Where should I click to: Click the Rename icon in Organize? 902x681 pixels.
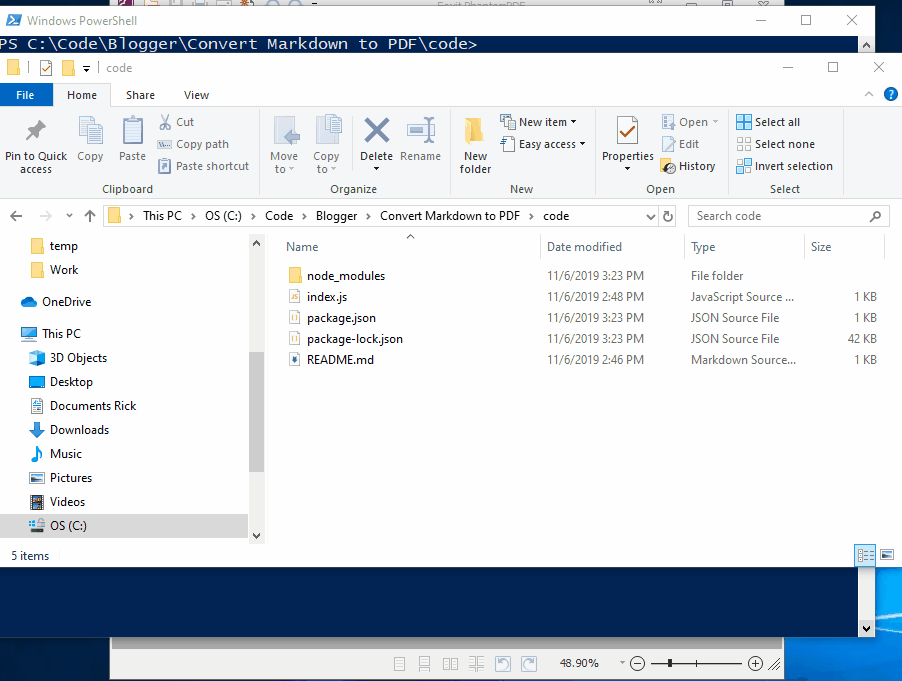(421, 131)
